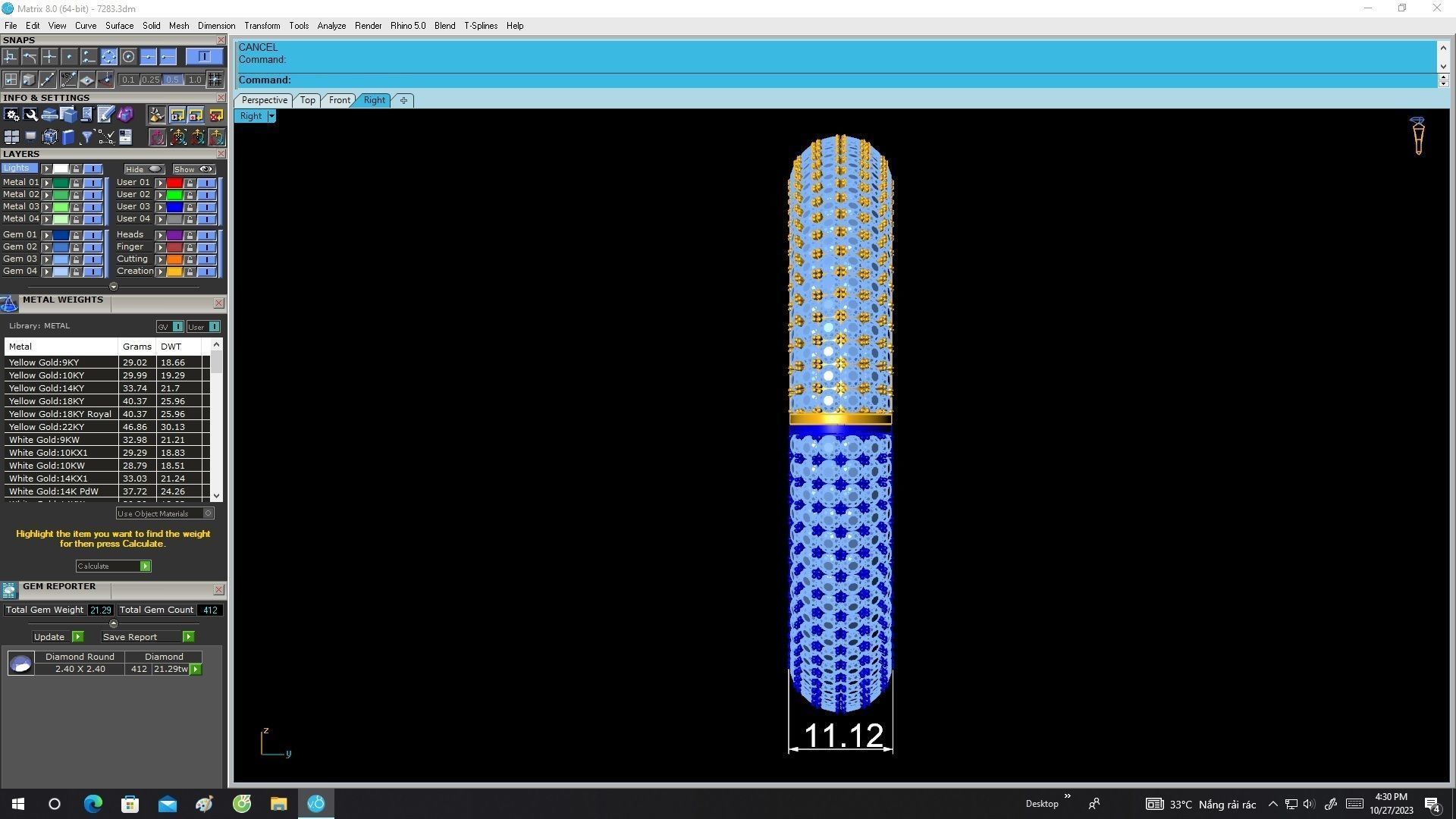Toggle the main Snaps on/off switch
The height and width of the screenshot is (819, 1456).
coord(204,57)
